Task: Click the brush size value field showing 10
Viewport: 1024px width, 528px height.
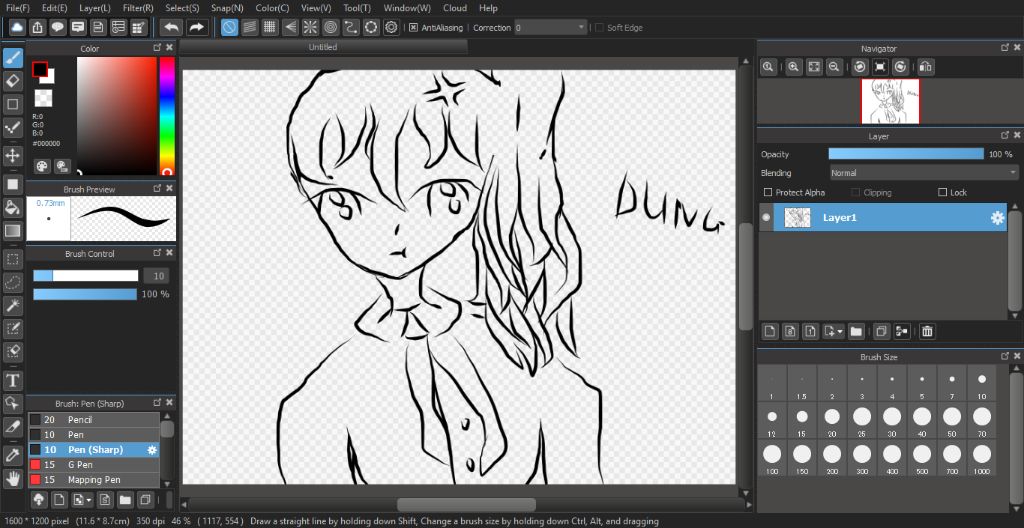Action: tap(157, 276)
